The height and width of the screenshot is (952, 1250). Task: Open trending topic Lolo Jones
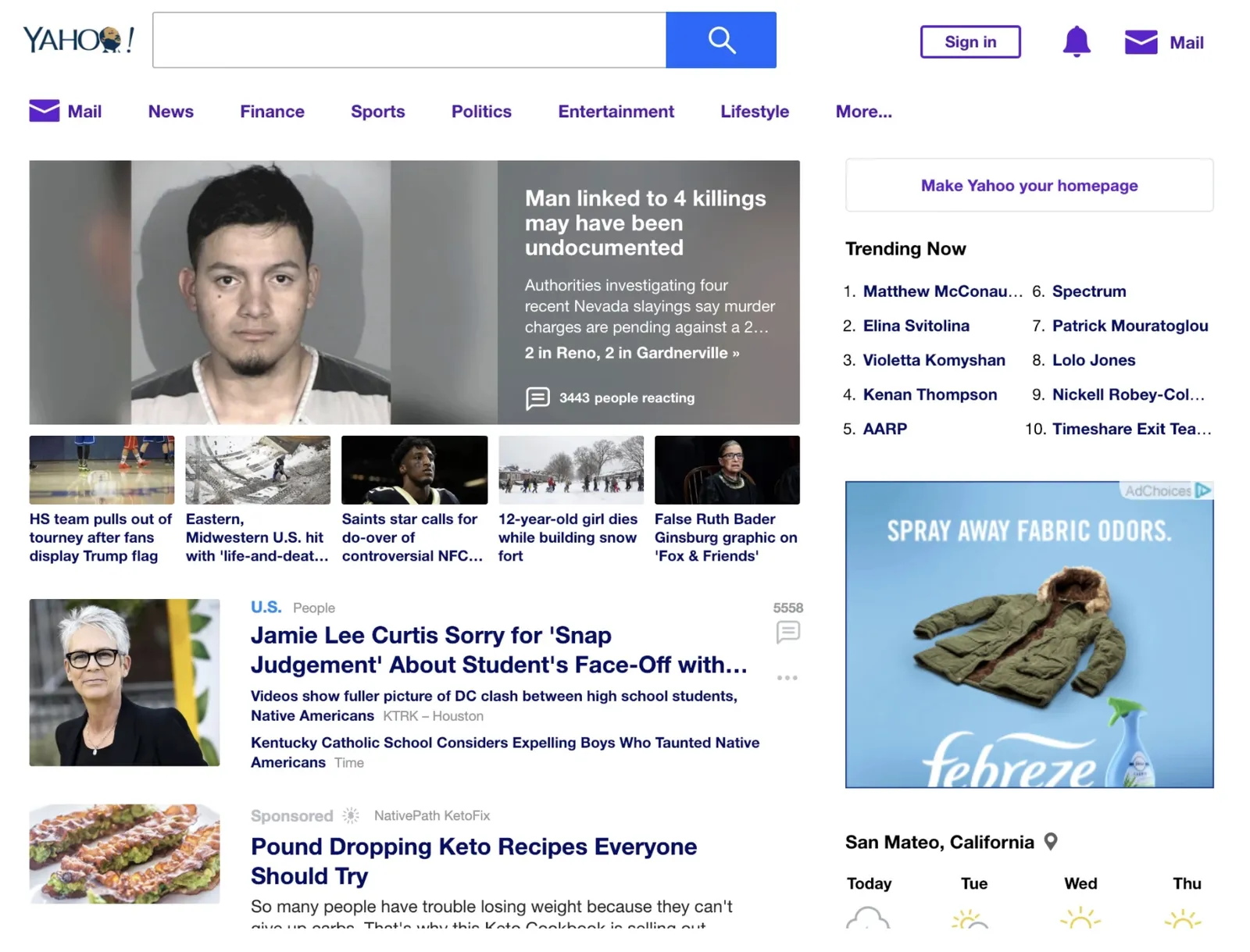[1094, 360]
